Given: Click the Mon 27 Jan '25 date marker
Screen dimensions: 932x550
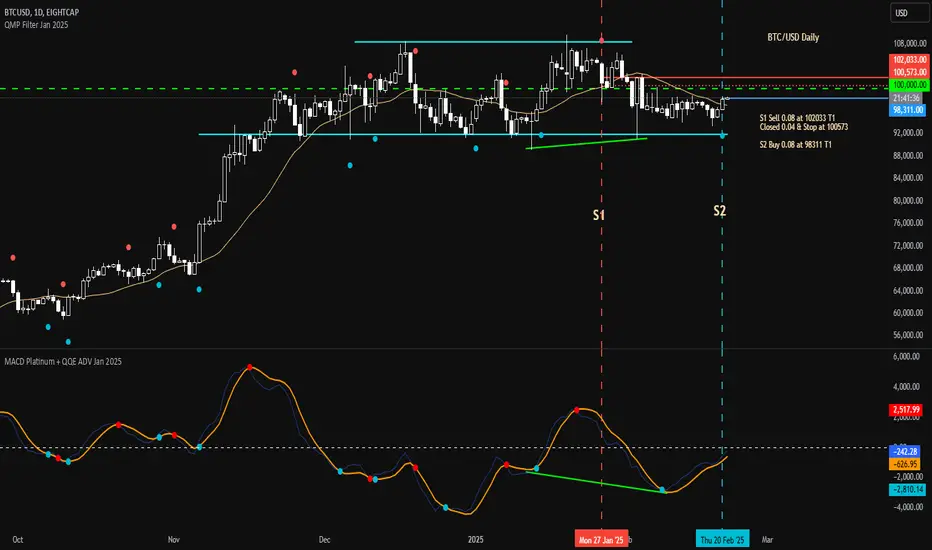Looking at the screenshot, I should tap(601, 540).
